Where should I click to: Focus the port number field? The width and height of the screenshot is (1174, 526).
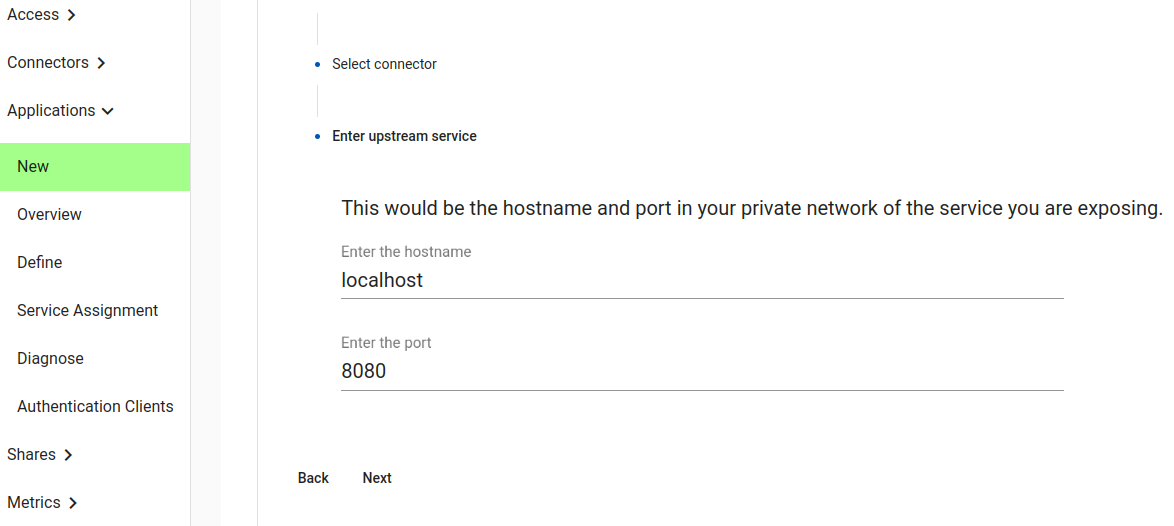pos(701,371)
